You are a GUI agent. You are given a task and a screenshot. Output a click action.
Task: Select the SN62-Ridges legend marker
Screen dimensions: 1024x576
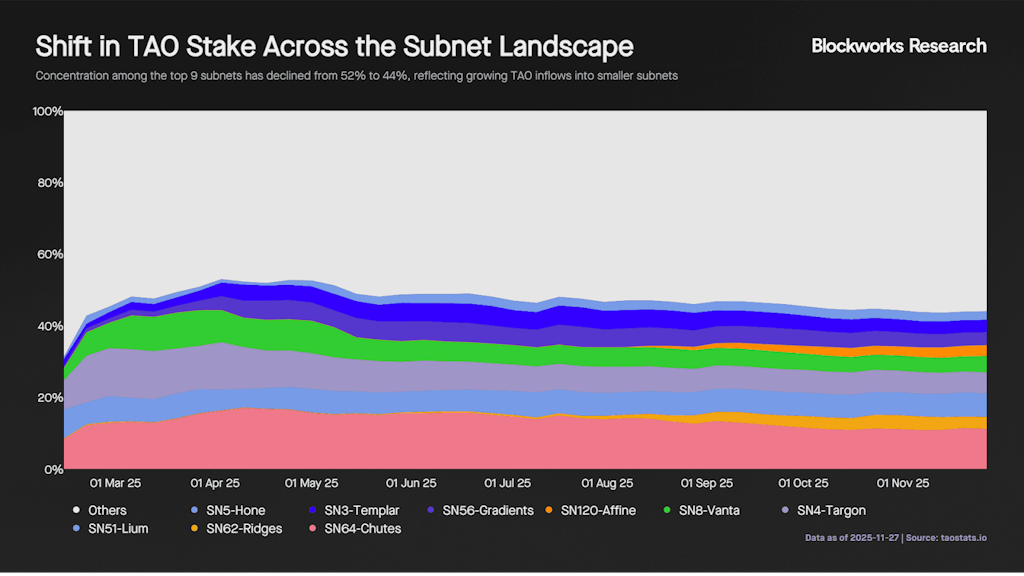194,529
